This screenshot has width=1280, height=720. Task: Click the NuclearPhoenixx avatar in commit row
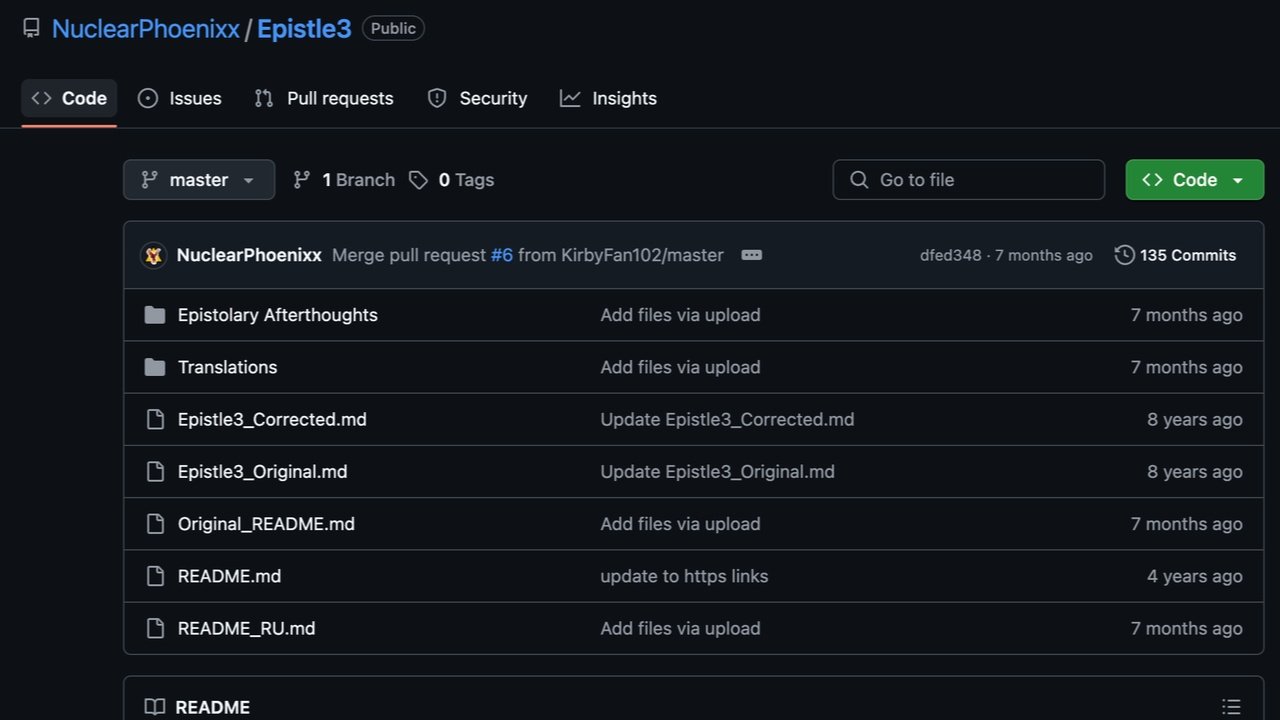click(153, 255)
